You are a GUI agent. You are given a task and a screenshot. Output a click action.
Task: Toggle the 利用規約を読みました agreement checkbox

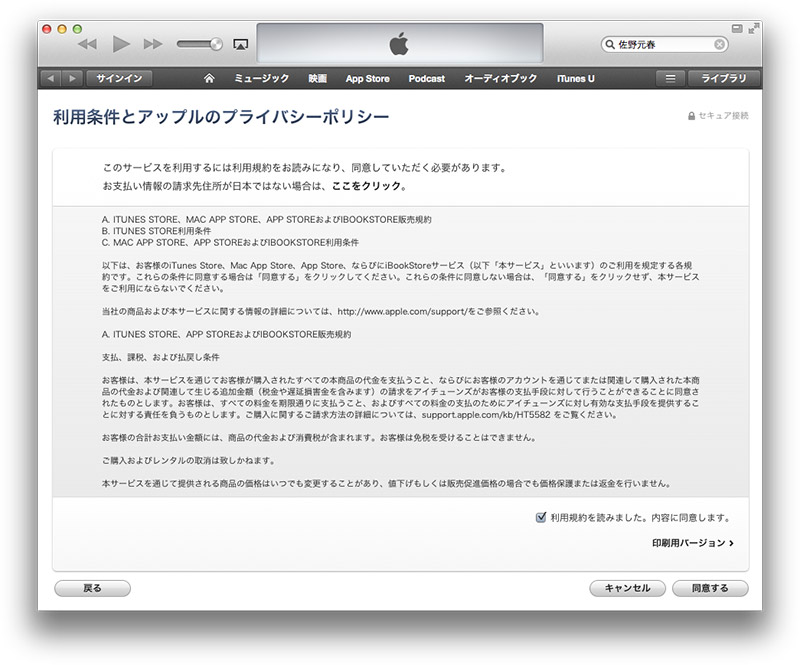click(x=541, y=518)
